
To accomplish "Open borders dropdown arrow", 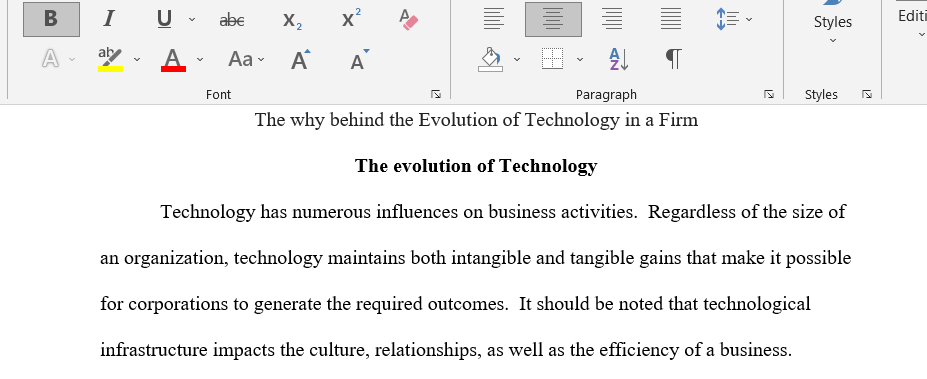I will 580,59.
